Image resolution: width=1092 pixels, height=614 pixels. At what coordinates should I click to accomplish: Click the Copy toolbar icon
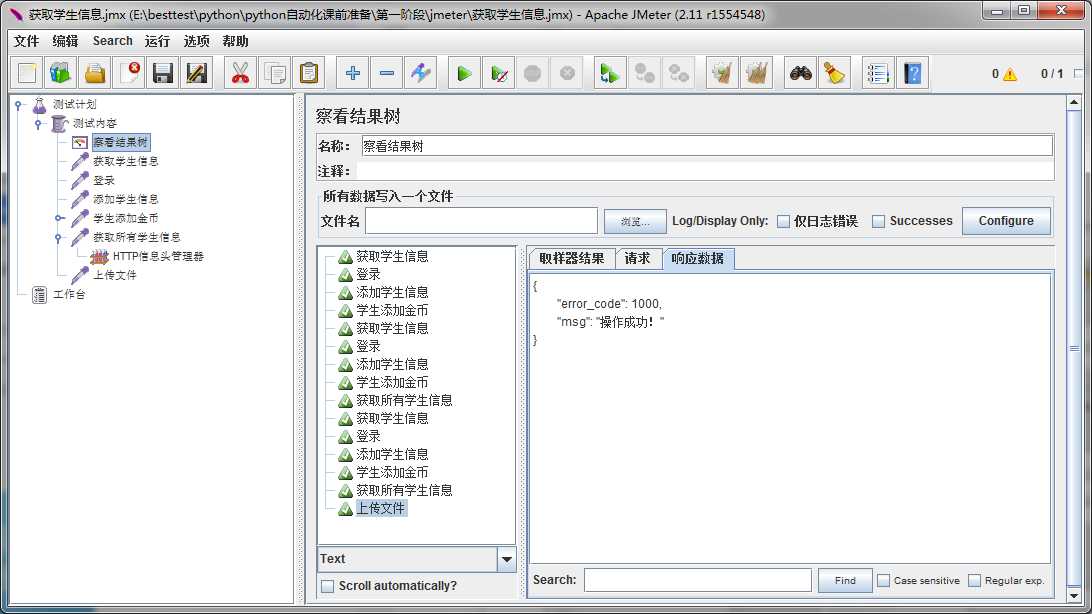(x=274, y=73)
